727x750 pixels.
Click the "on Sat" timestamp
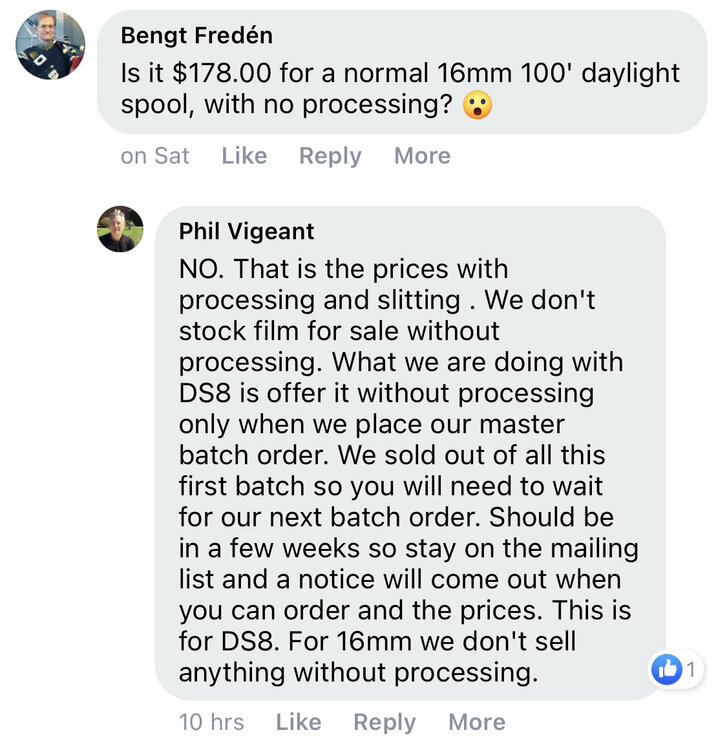click(154, 156)
